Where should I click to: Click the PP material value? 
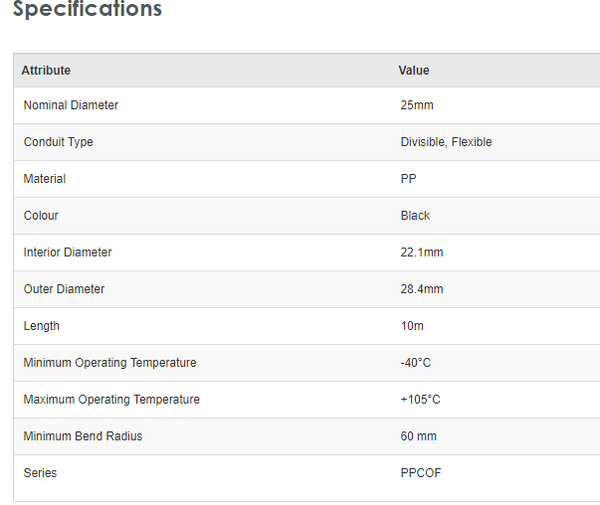coord(408,179)
